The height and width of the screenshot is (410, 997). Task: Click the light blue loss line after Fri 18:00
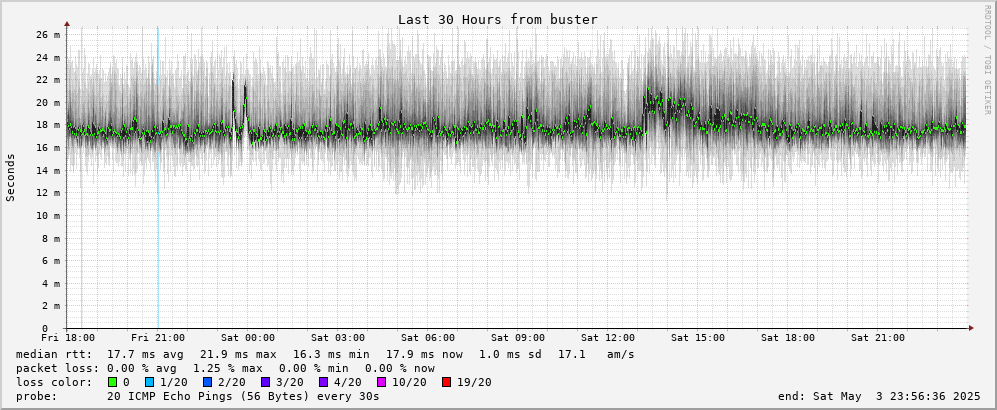click(x=81, y=178)
